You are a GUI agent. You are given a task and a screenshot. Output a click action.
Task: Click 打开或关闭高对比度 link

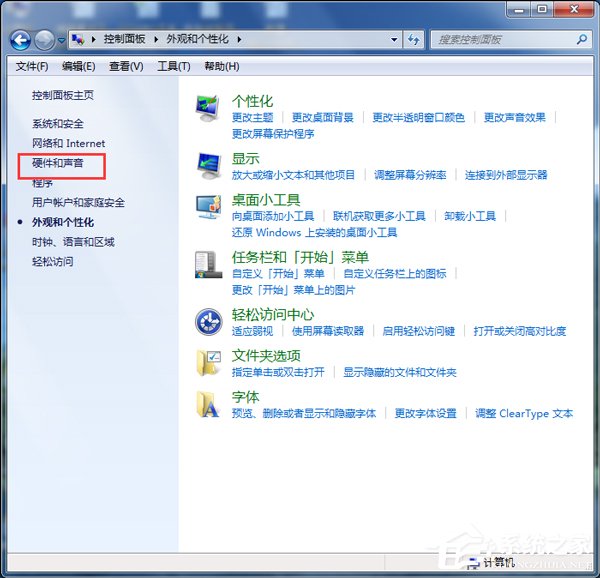(x=520, y=332)
